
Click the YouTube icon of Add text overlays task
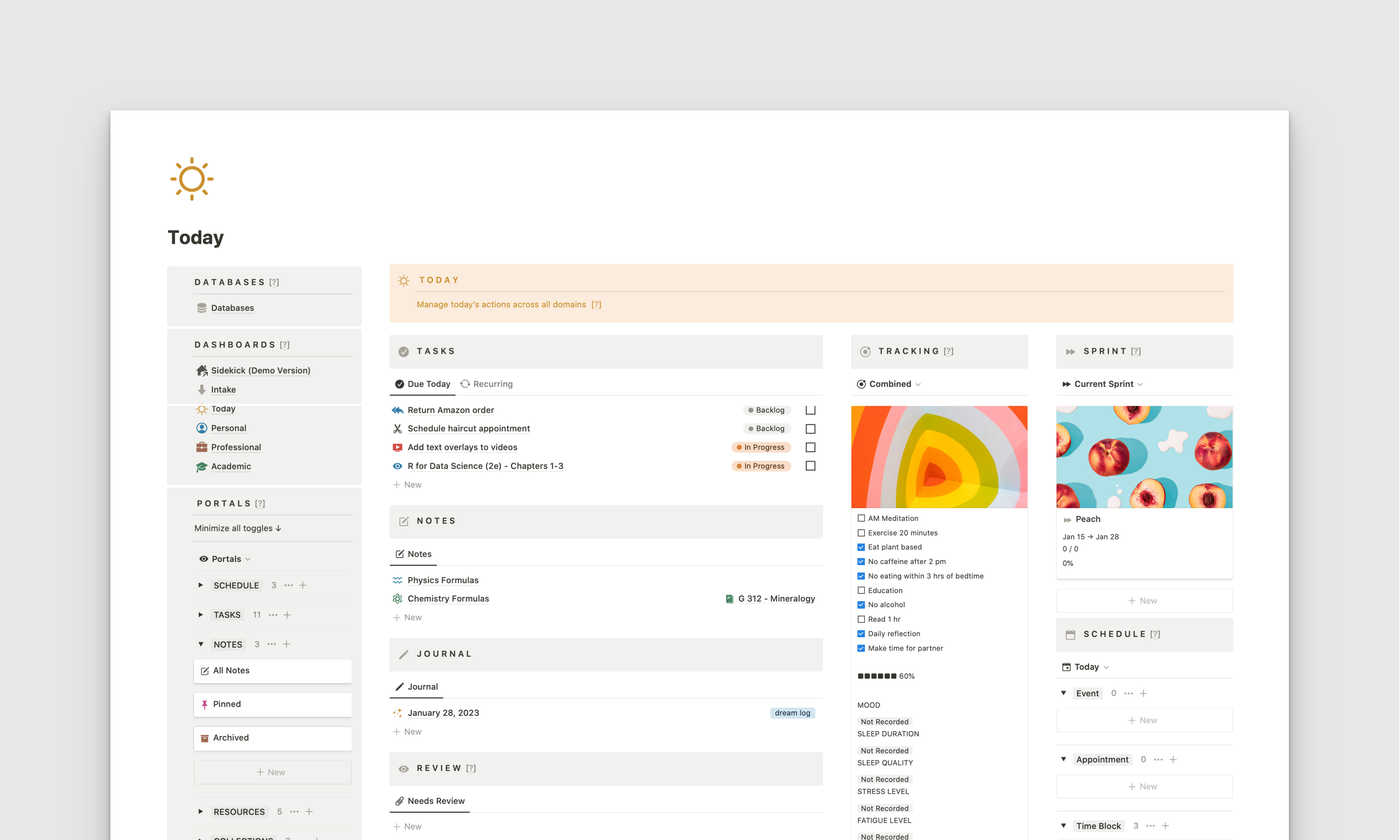[x=397, y=447]
